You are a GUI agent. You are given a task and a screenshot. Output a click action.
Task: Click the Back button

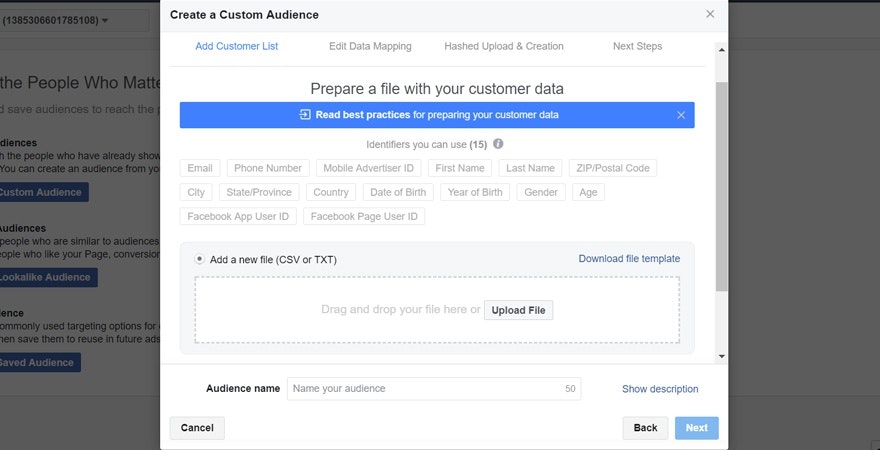[x=645, y=428]
